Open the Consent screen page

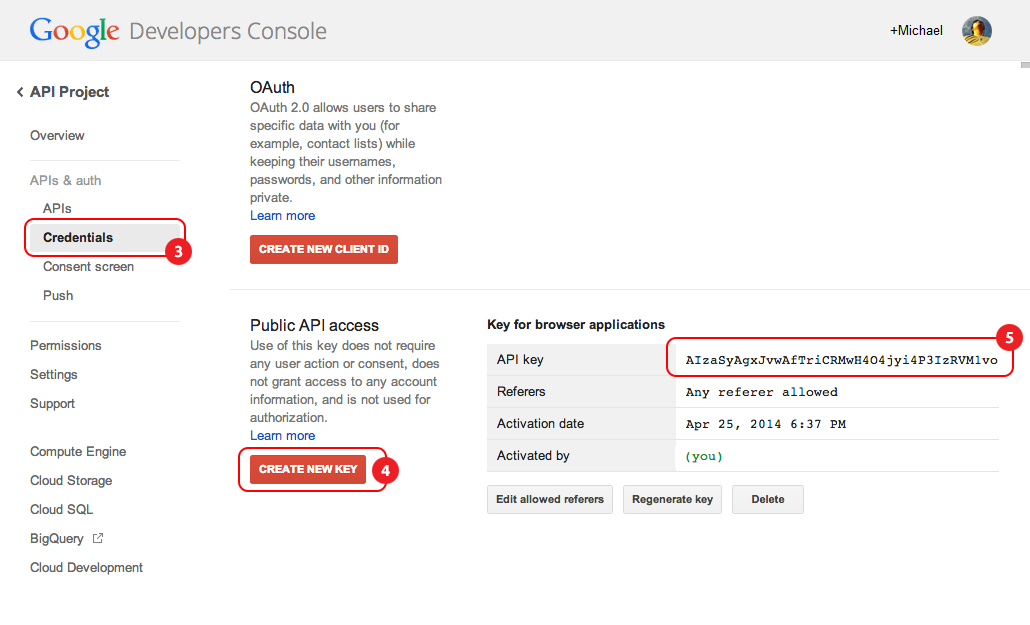tap(88, 267)
